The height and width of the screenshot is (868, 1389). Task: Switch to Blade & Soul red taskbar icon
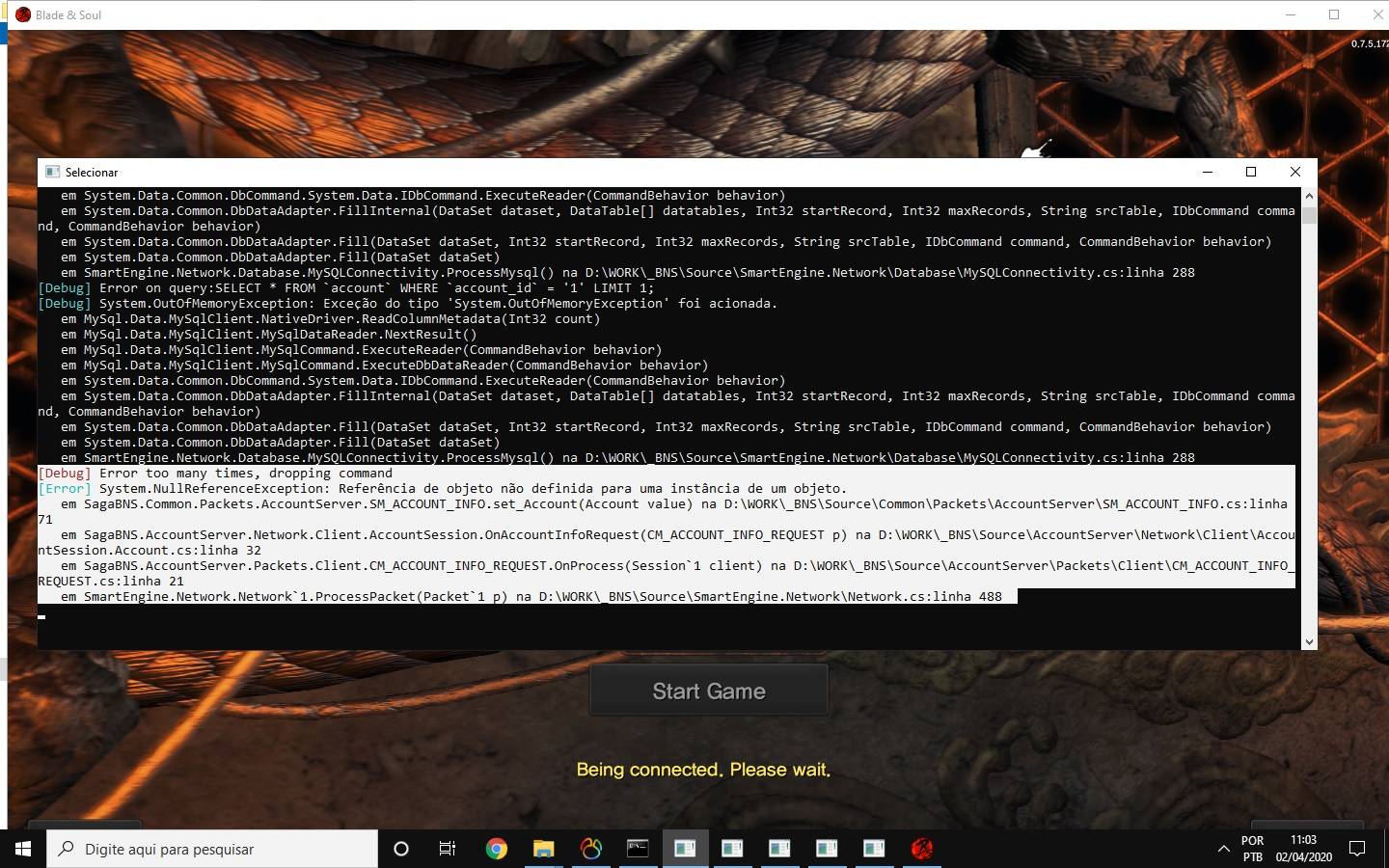coord(922,849)
